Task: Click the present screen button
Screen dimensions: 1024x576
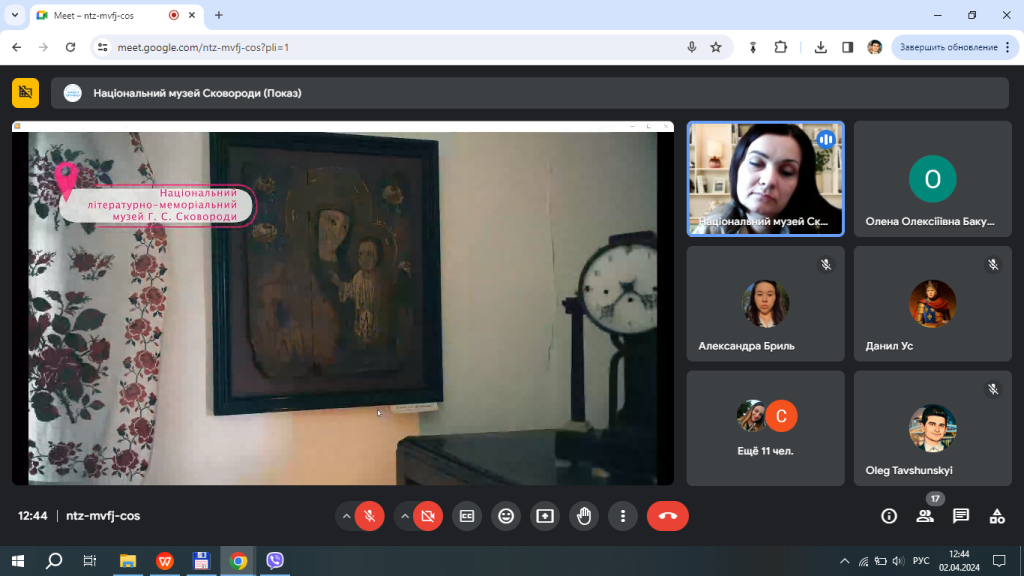Action: [545, 516]
